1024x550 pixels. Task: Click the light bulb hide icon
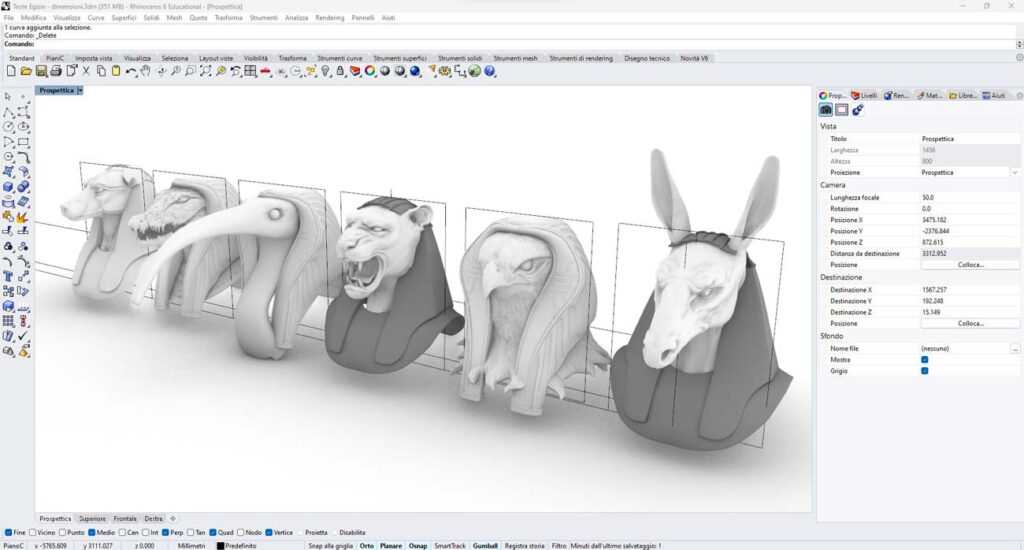325,71
